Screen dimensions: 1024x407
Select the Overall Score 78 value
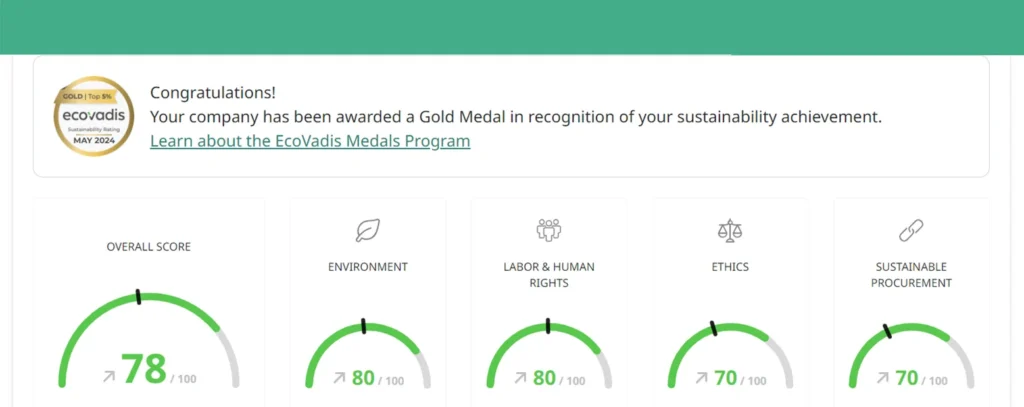point(144,368)
